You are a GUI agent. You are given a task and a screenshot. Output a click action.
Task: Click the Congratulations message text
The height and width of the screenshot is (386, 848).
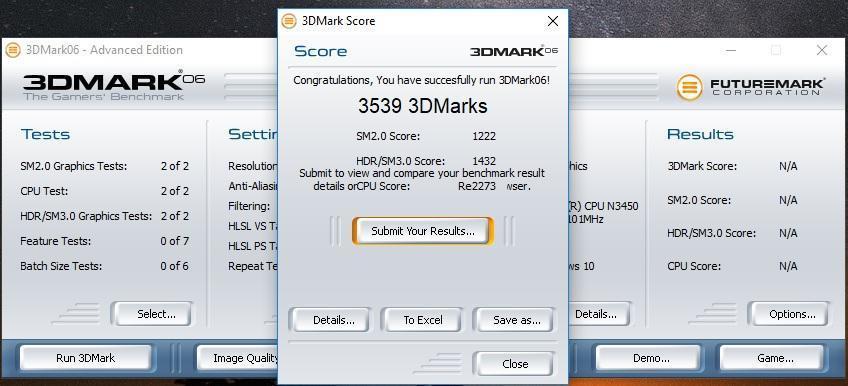tap(422, 81)
